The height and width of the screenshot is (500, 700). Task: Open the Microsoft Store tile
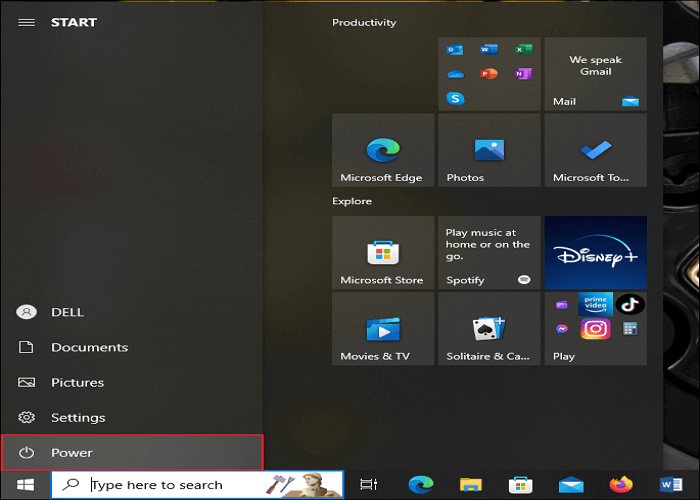click(383, 253)
